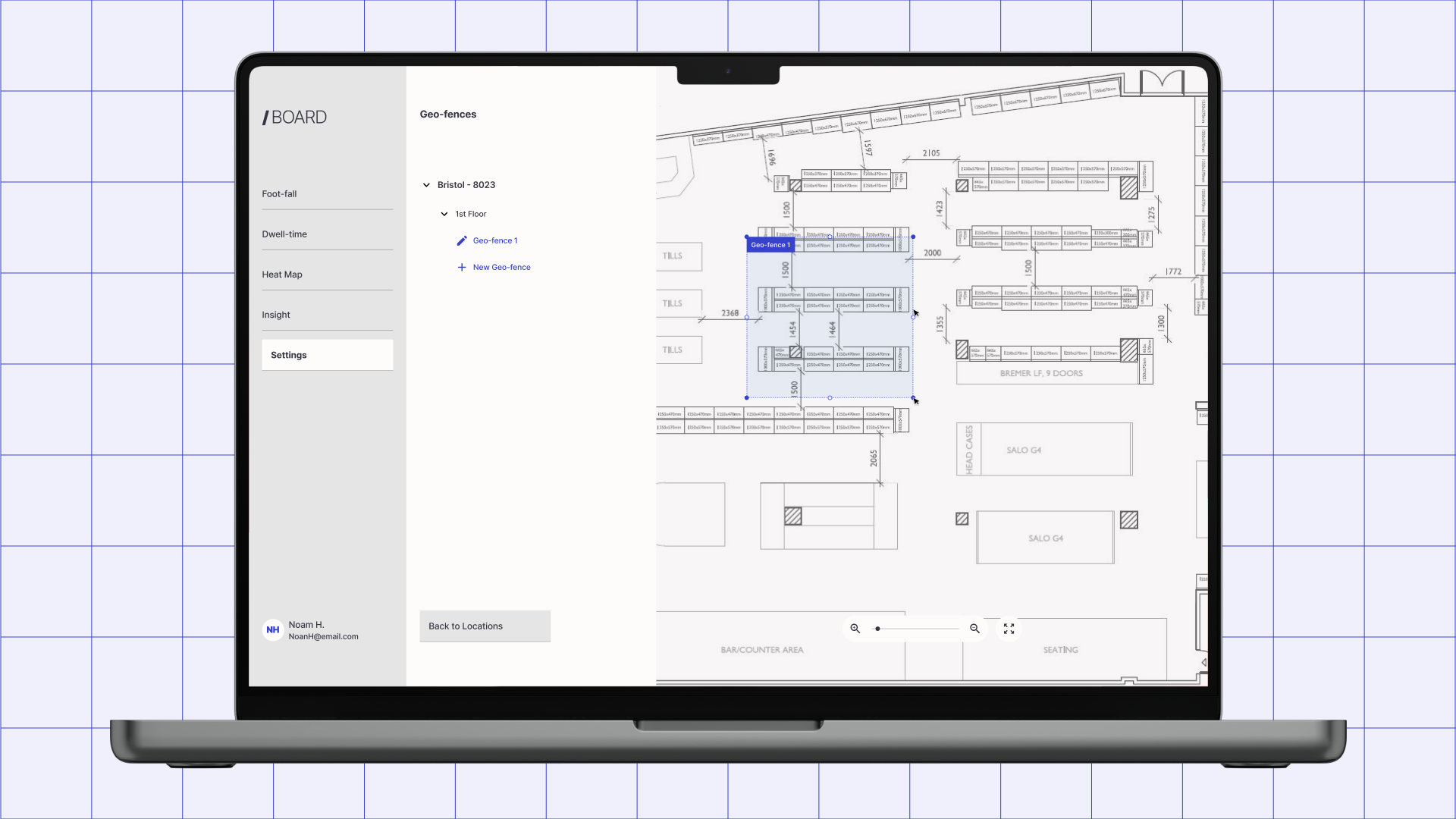Click the 2065 dimension on floor plan
This screenshot has height=819, width=1456.
pos(874,458)
